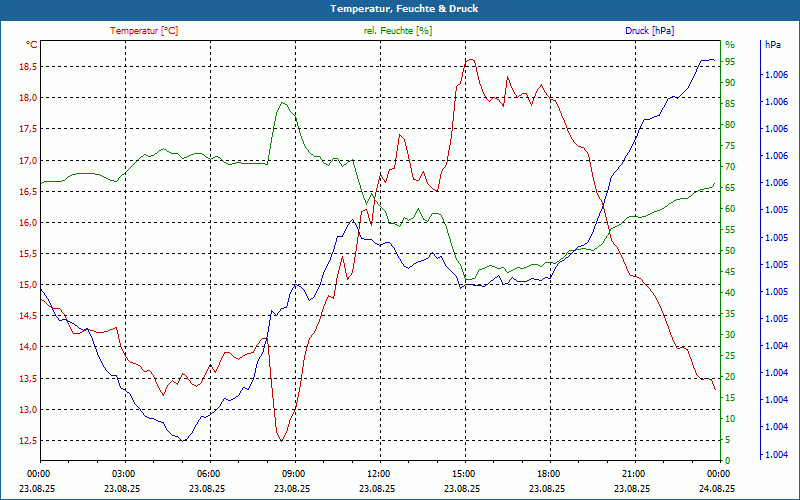
Task: Select the 12:00 tick on the time axis
Action: tap(378, 473)
